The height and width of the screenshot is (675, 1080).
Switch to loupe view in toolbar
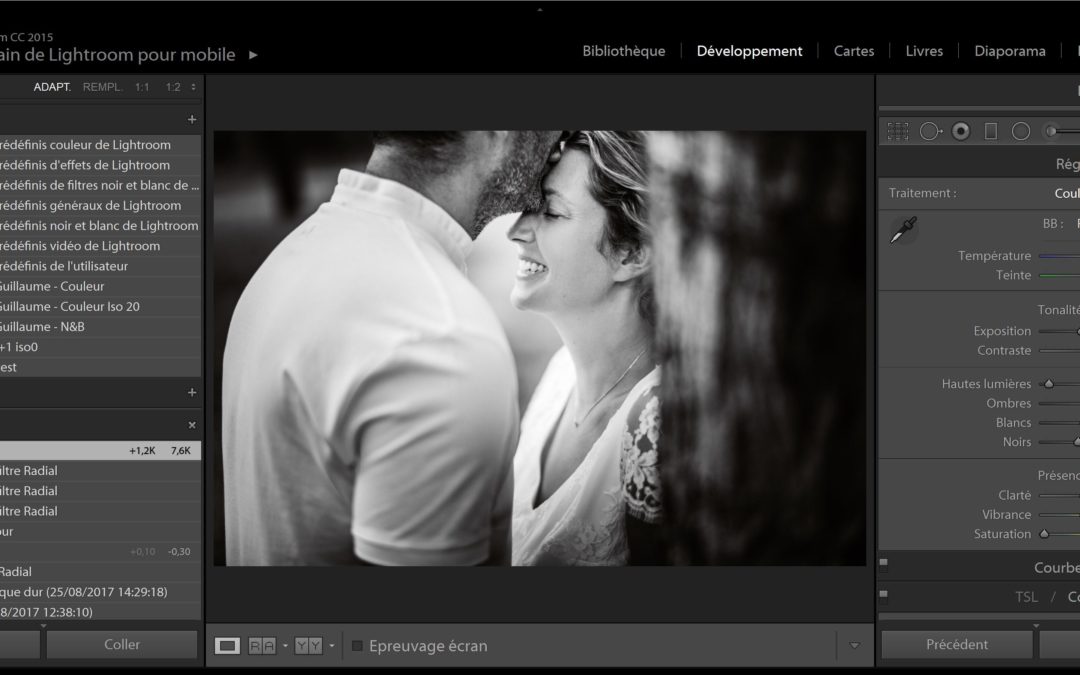click(228, 646)
